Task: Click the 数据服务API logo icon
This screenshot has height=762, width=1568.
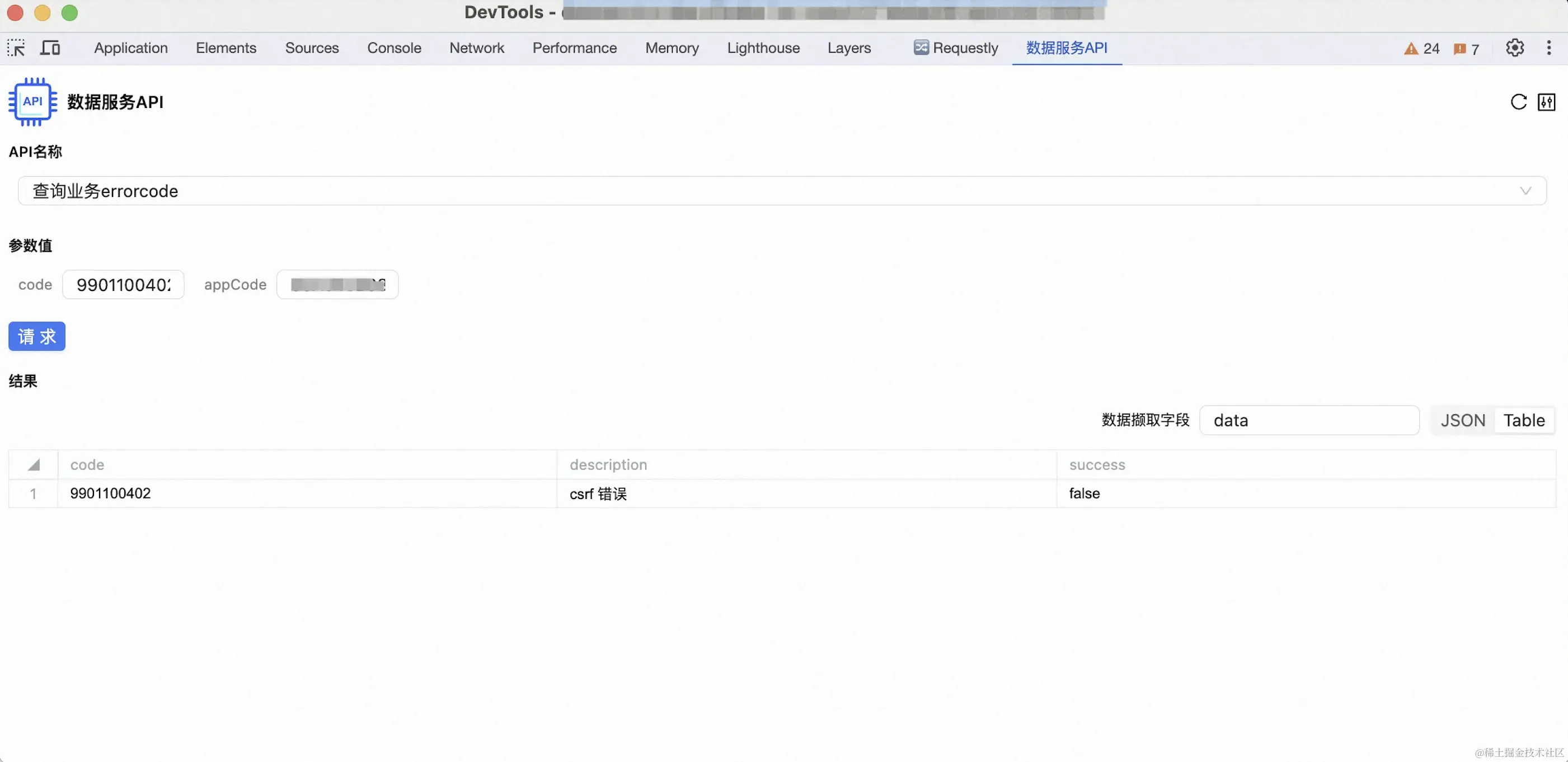Action: click(x=32, y=102)
